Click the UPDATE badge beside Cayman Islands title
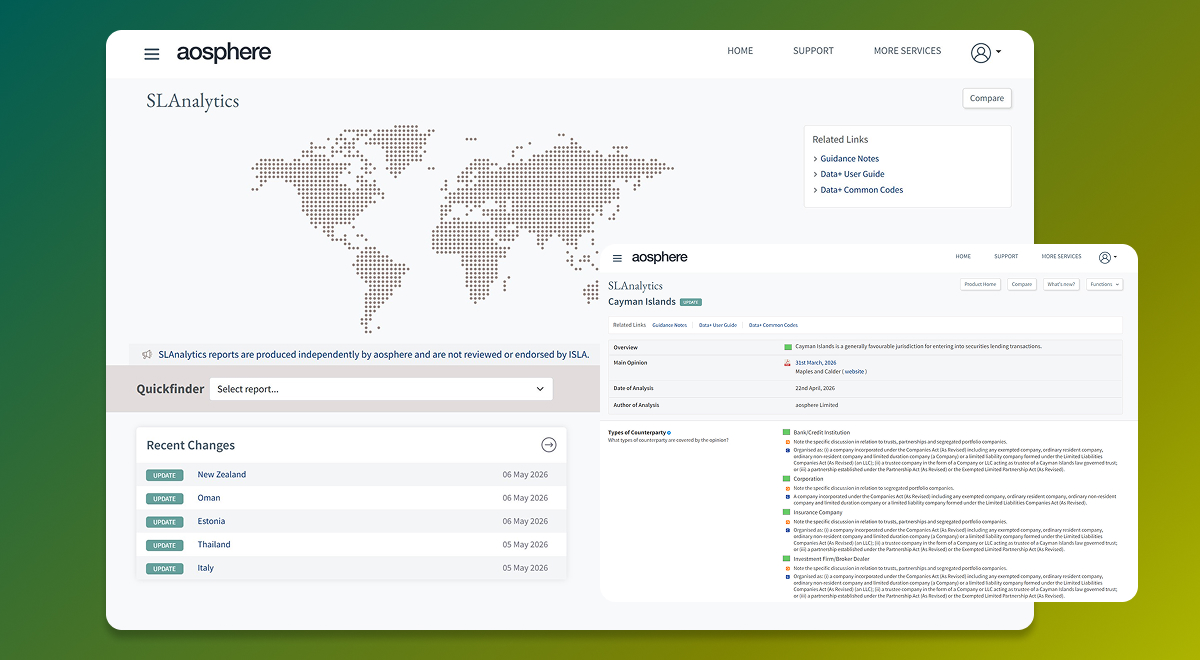 (x=691, y=302)
